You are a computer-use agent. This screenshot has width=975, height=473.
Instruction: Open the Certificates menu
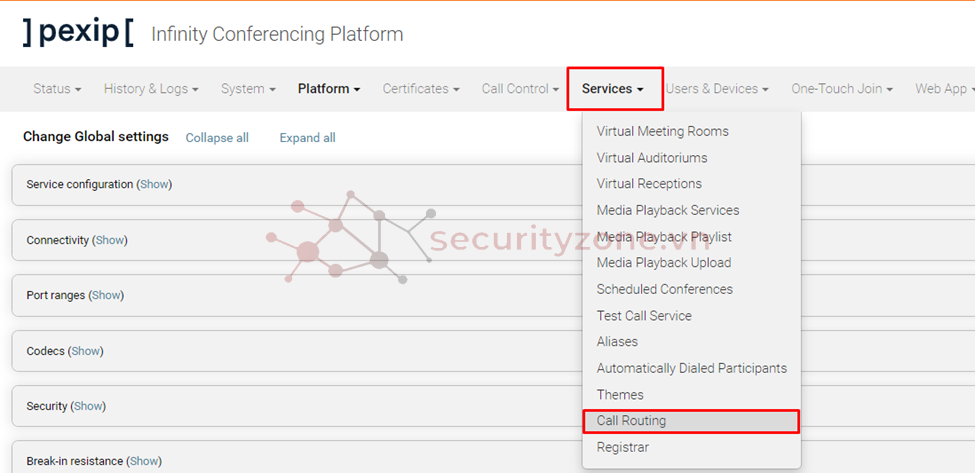421,89
